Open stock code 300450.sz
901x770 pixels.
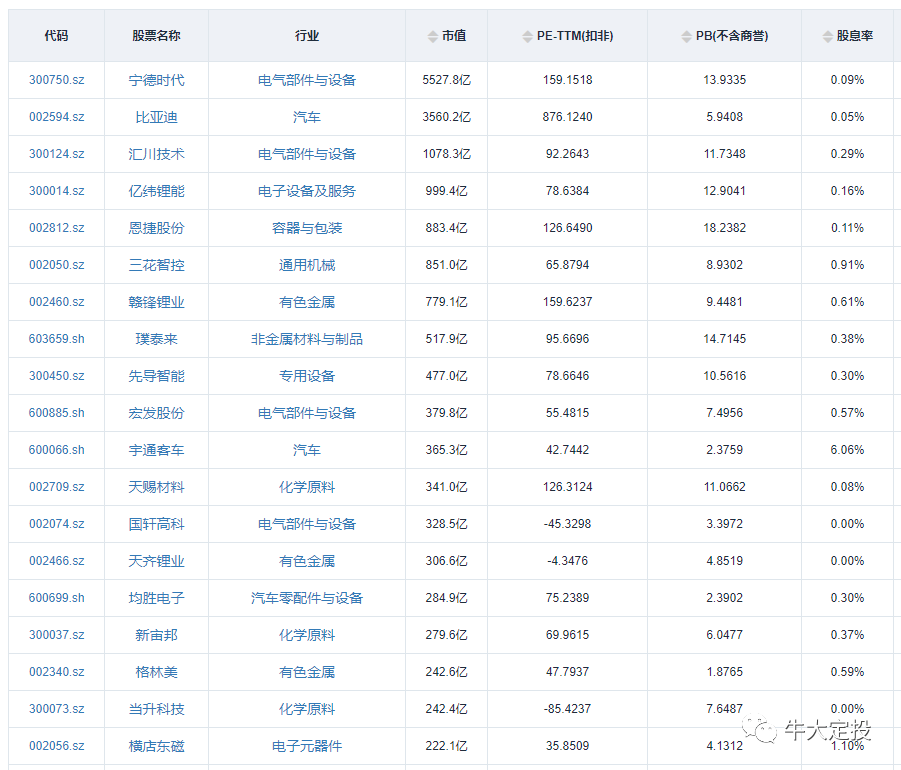(x=57, y=376)
